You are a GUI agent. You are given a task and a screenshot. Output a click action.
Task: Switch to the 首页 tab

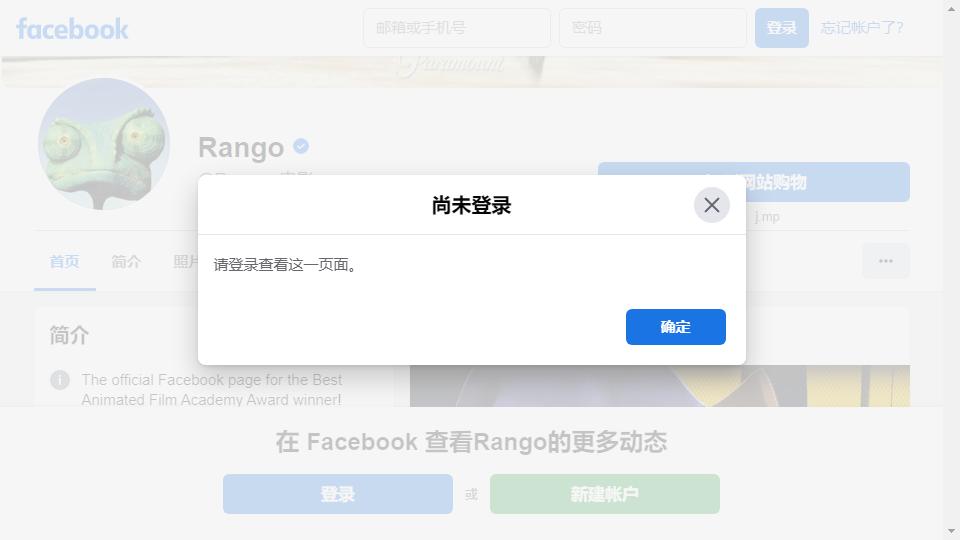pyautogui.click(x=64, y=261)
